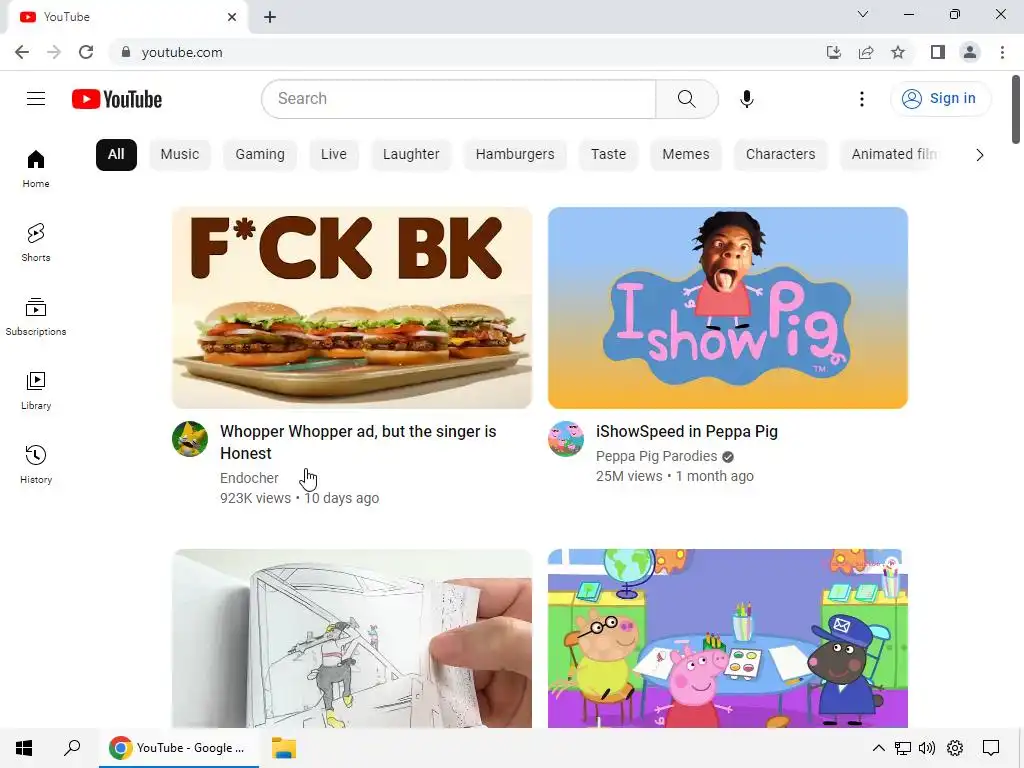This screenshot has height=768, width=1024.
Task: Open iShowSpeed in Peppa Pig title
Action: tap(686, 432)
